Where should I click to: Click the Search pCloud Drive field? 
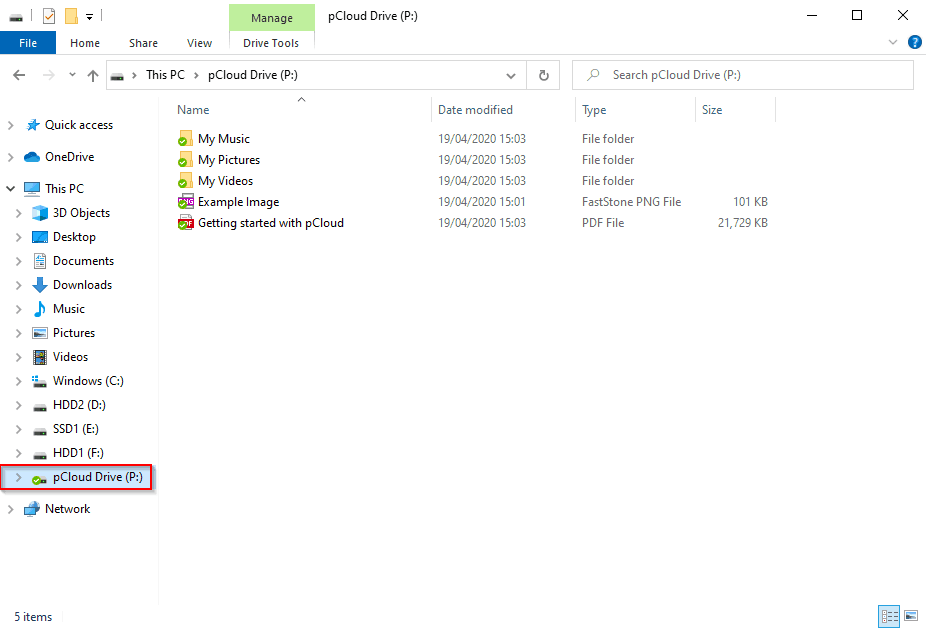(743, 75)
